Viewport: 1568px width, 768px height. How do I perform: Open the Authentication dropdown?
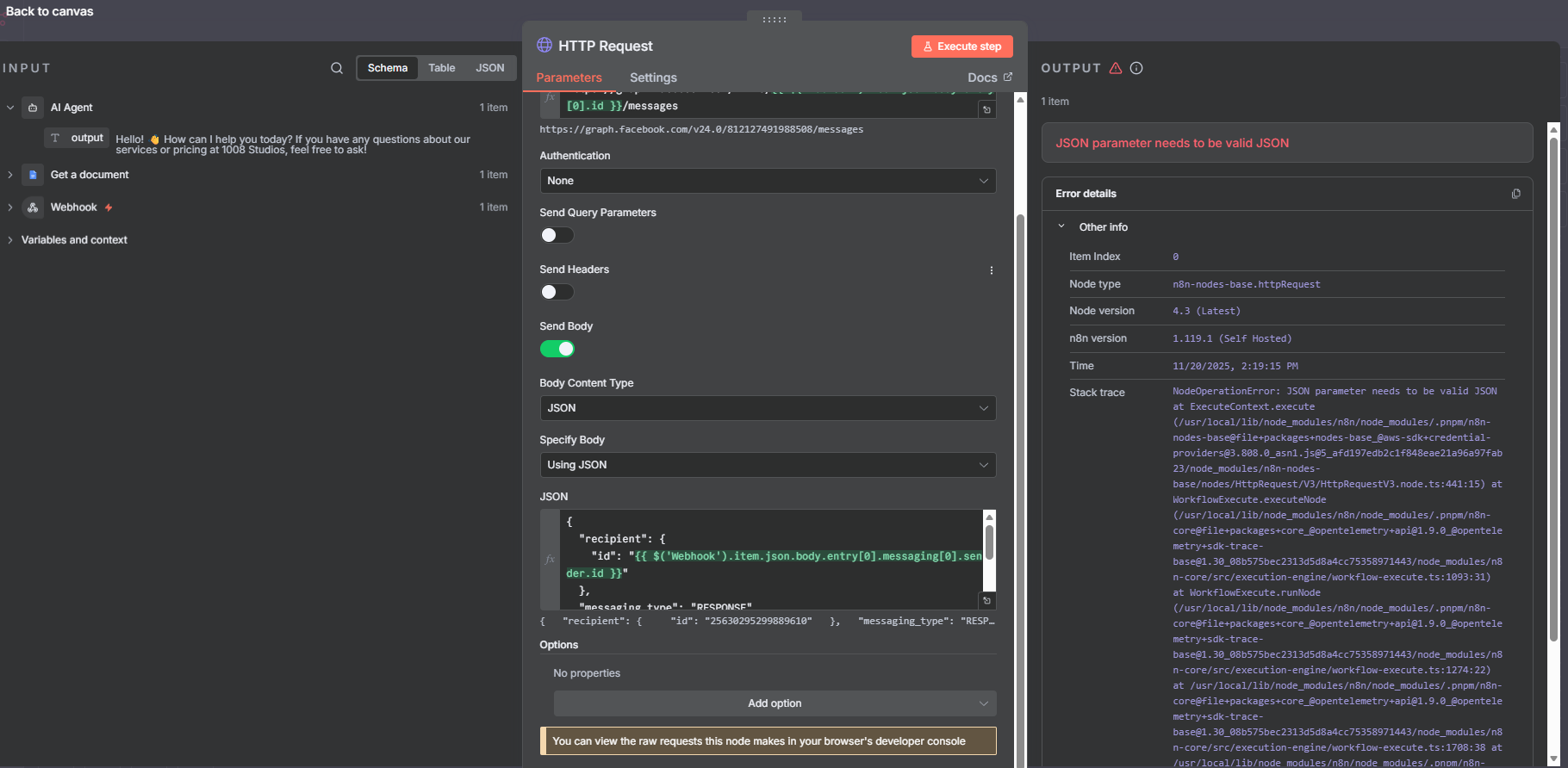[767, 181]
